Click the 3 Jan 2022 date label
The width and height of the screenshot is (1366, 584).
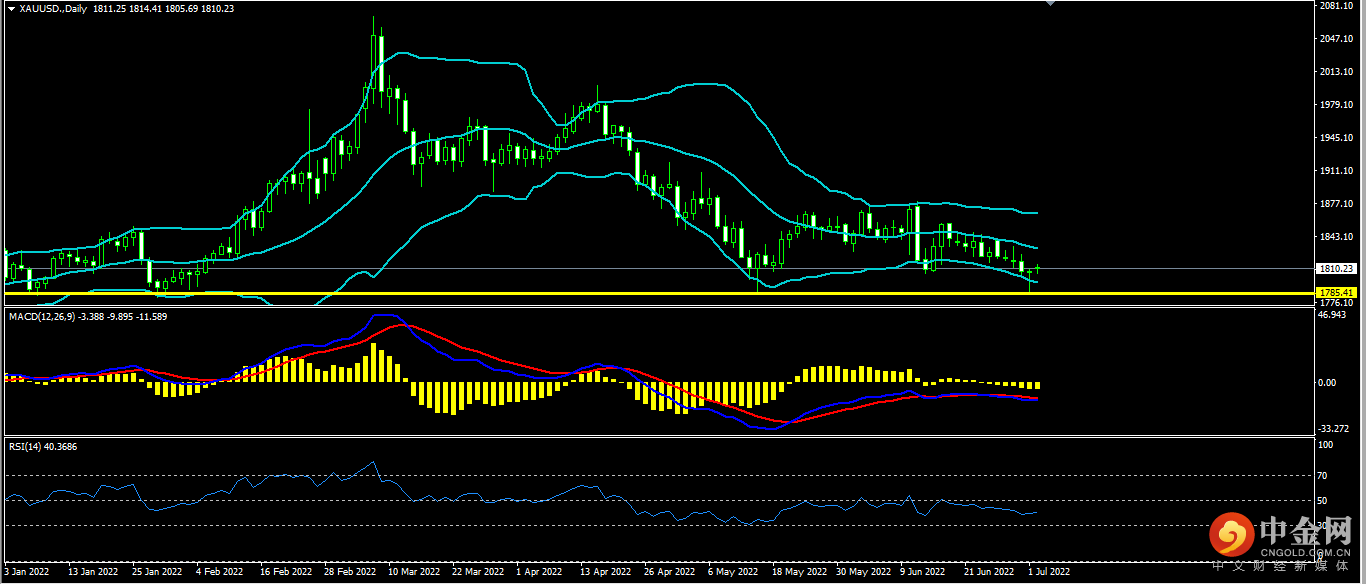[27, 572]
